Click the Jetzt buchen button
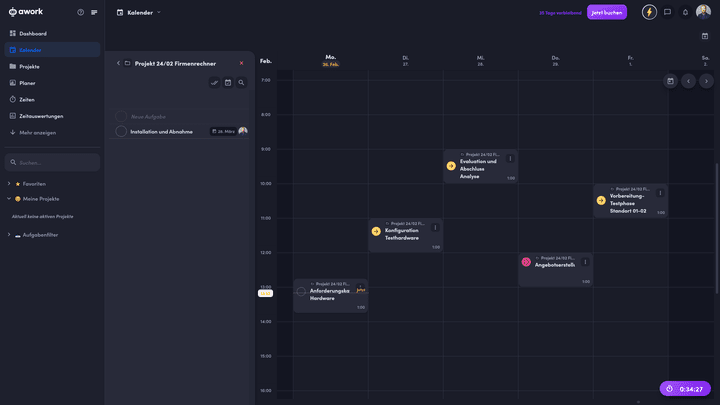The image size is (720, 405). tap(607, 12)
